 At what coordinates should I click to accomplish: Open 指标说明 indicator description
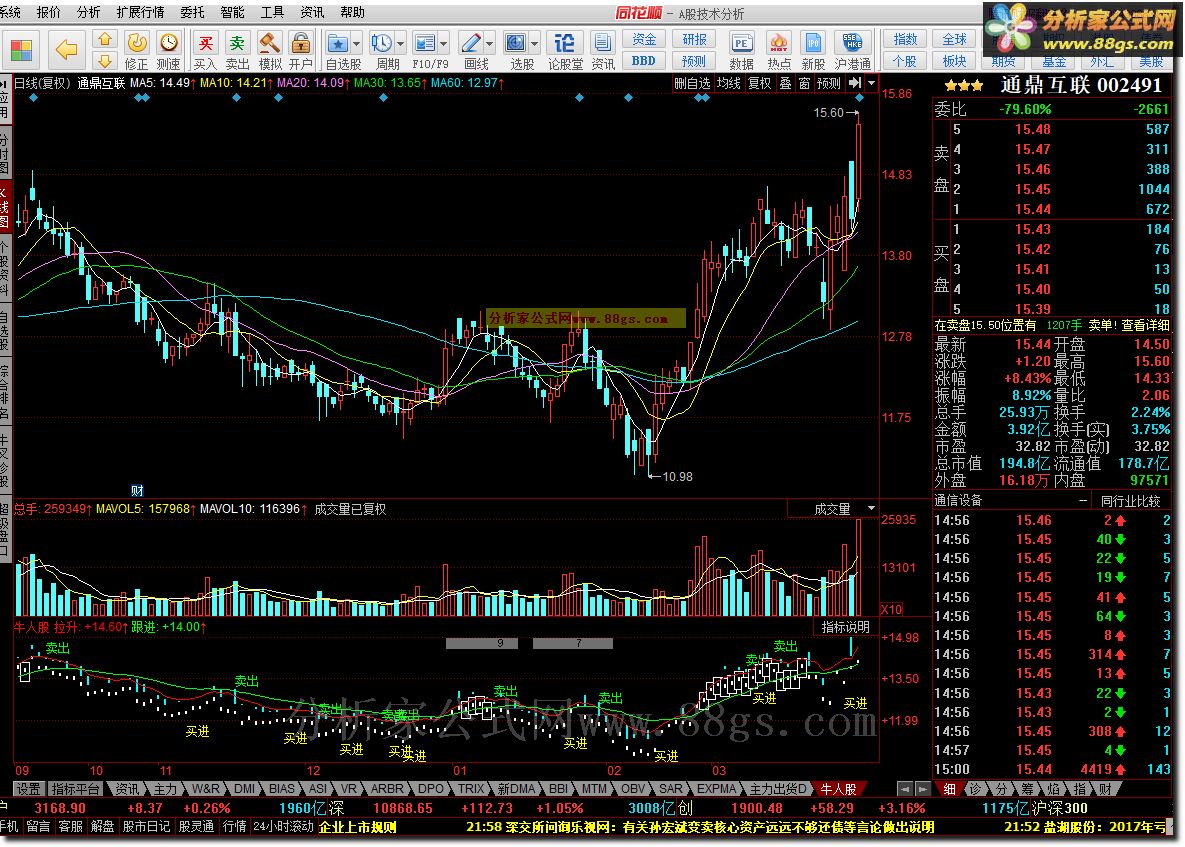pos(846,627)
